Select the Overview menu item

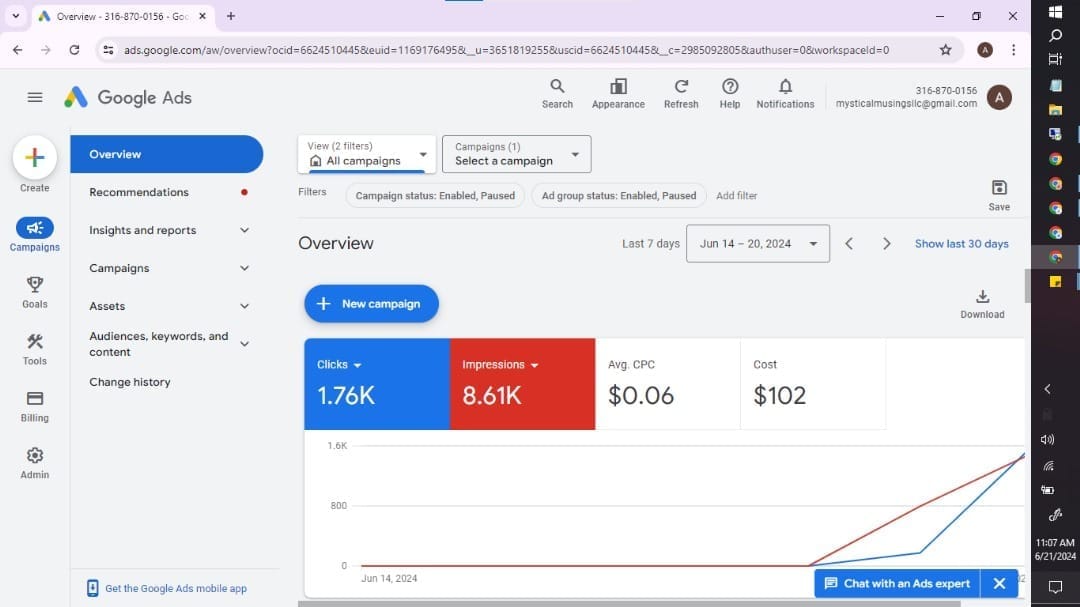coord(167,154)
